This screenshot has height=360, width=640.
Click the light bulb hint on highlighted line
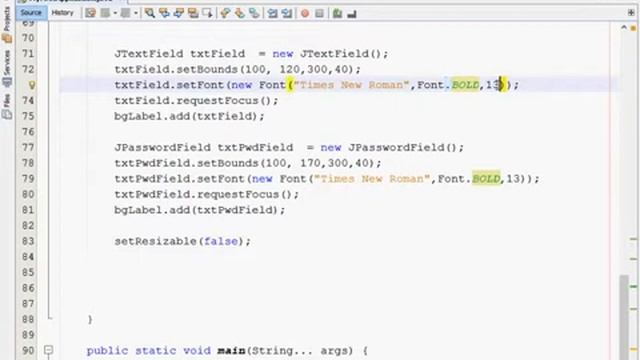point(31,85)
